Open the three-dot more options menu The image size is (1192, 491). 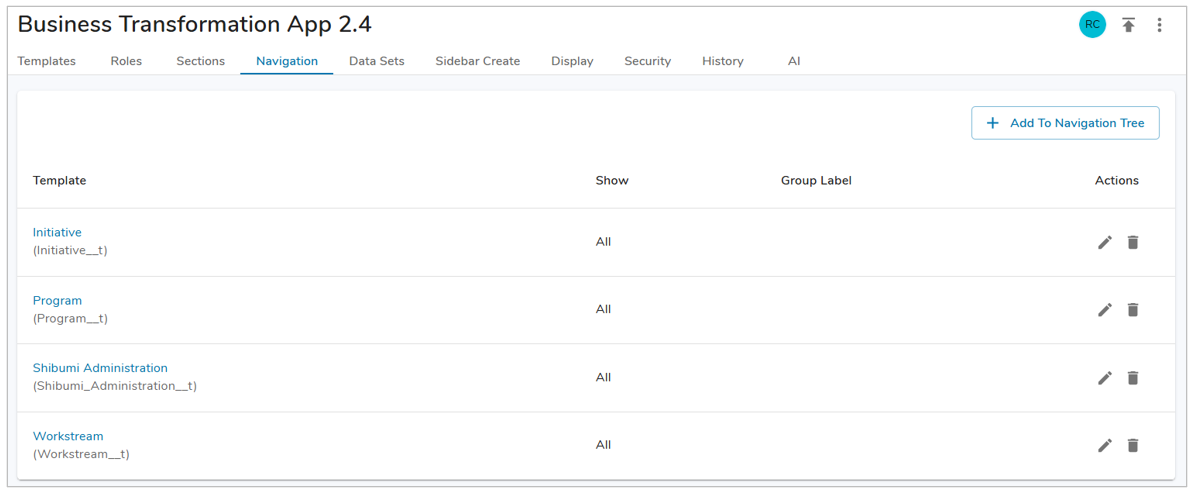[1159, 25]
